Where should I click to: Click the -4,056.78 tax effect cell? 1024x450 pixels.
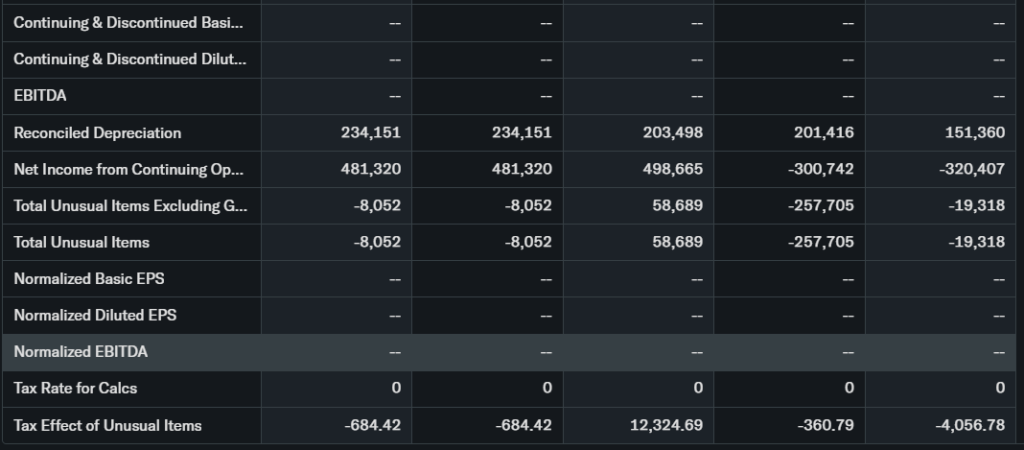pyautogui.click(x=969, y=425)
